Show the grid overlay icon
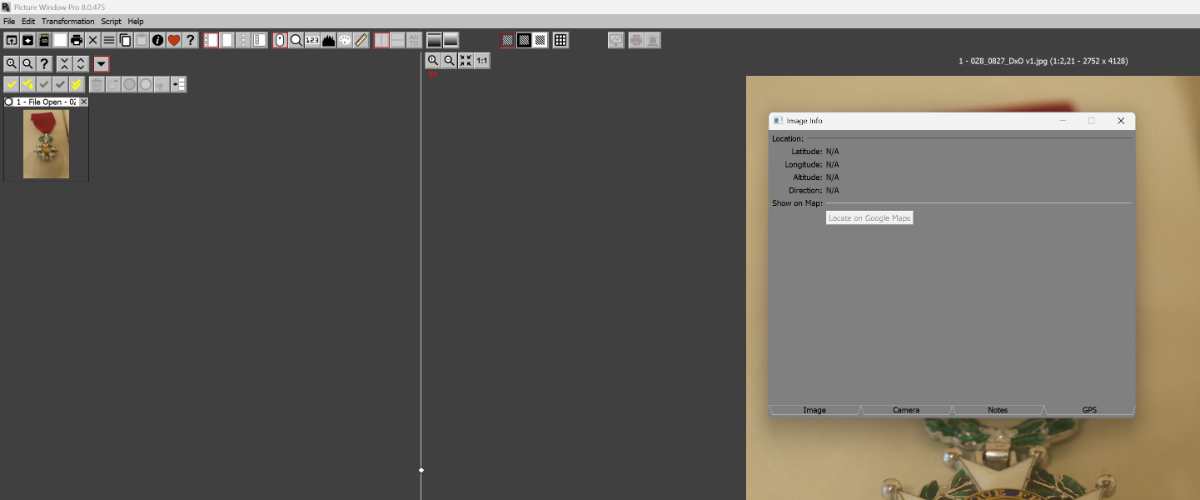 point(561,40)
